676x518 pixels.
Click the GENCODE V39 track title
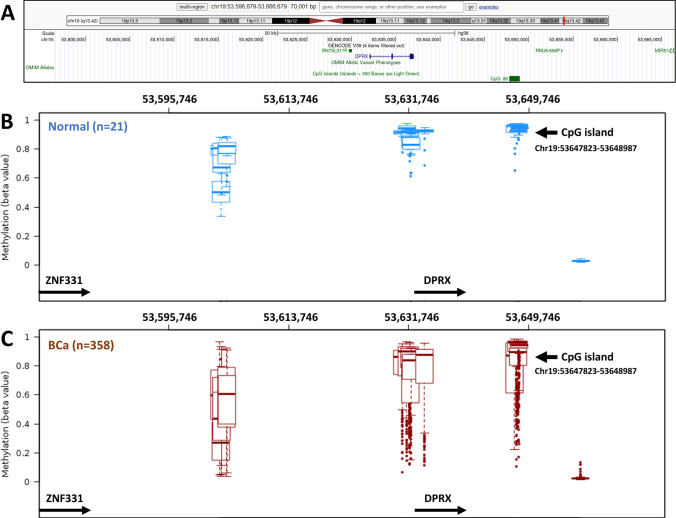366,45
